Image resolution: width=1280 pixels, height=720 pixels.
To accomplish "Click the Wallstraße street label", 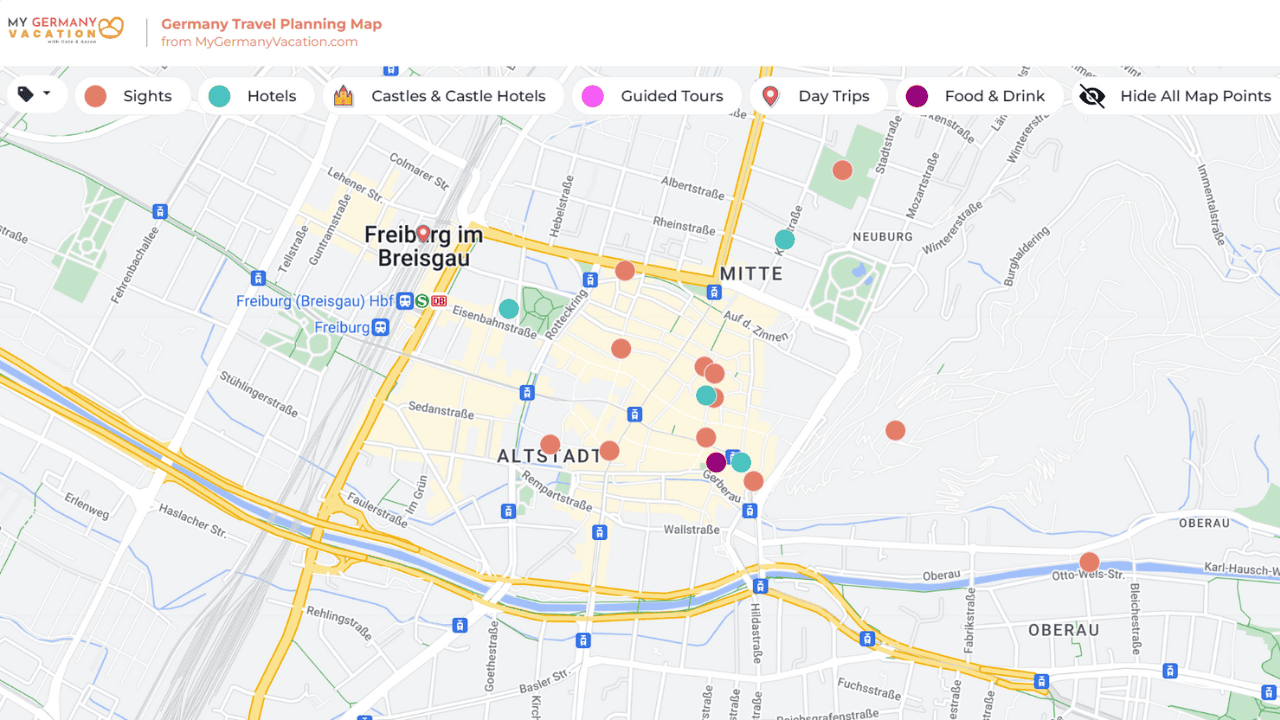I will click(693, 530).
